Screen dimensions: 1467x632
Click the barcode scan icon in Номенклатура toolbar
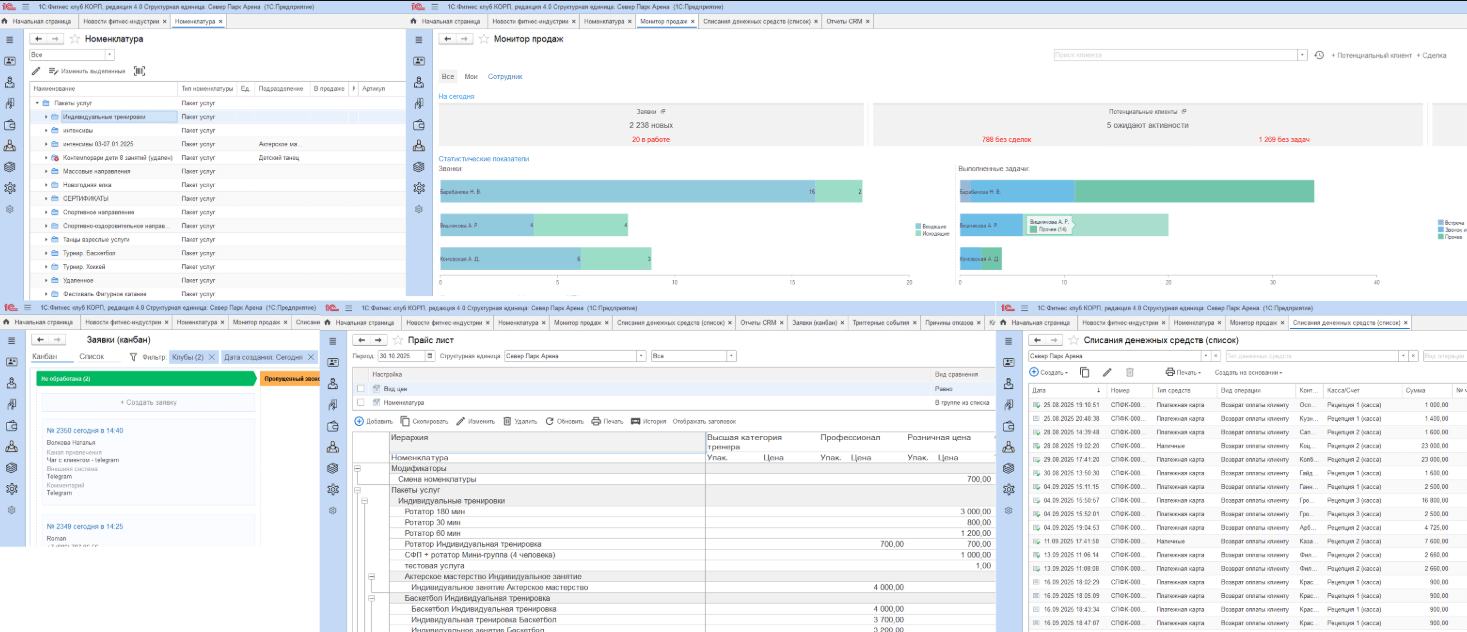pyautogui.click(x=139, y=71)
